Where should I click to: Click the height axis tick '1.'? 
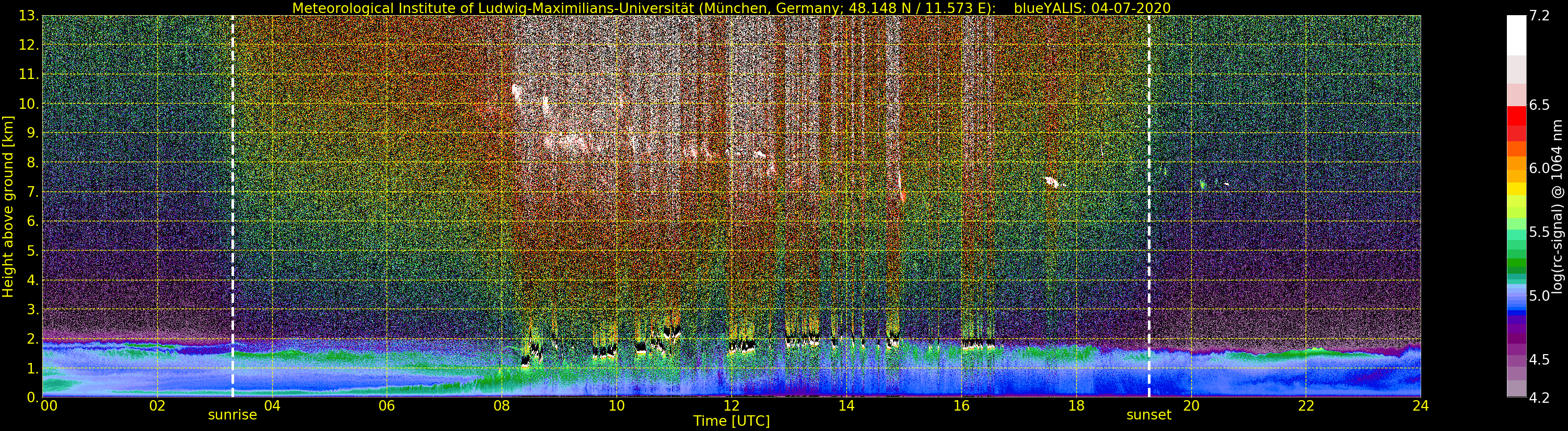33,368
